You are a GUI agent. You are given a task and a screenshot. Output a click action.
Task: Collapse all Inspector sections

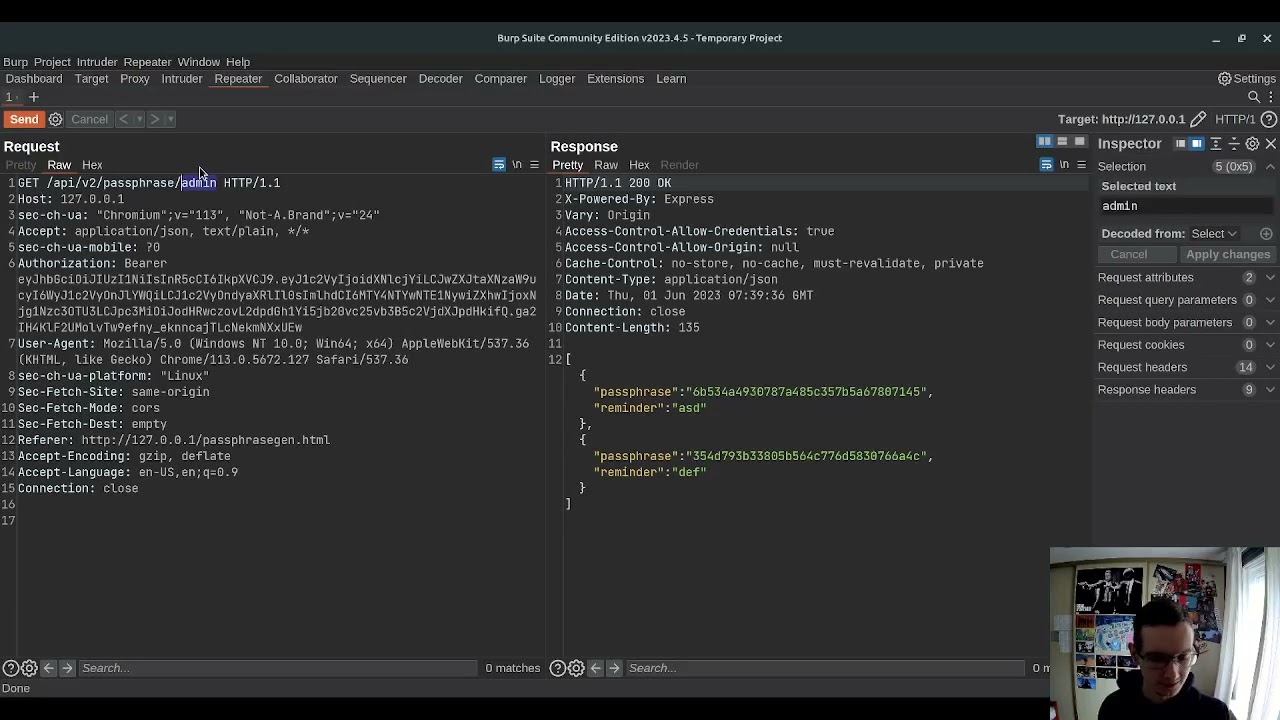[1234, 144]
